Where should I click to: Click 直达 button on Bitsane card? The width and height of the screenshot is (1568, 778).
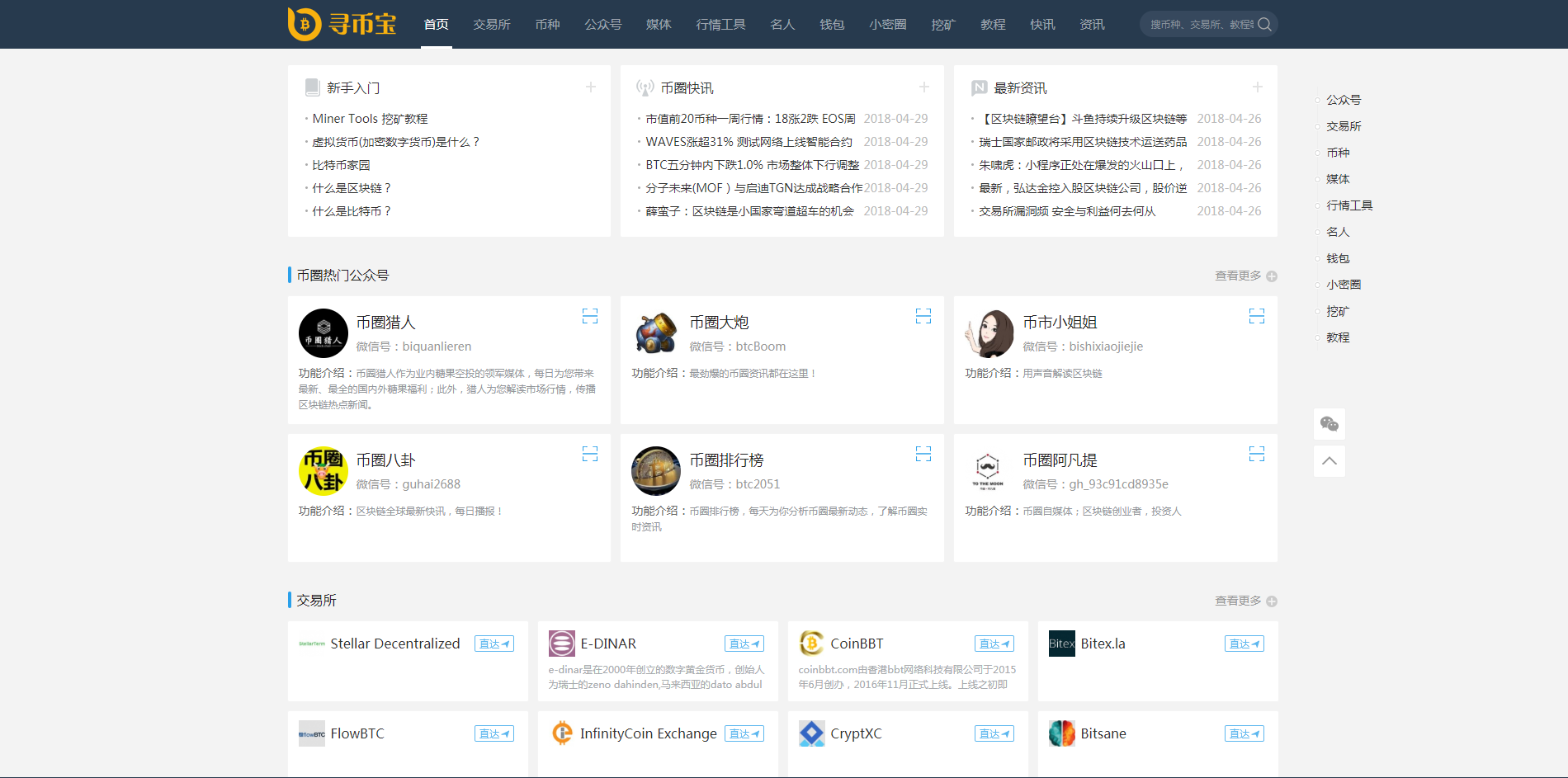(1244, 733)
